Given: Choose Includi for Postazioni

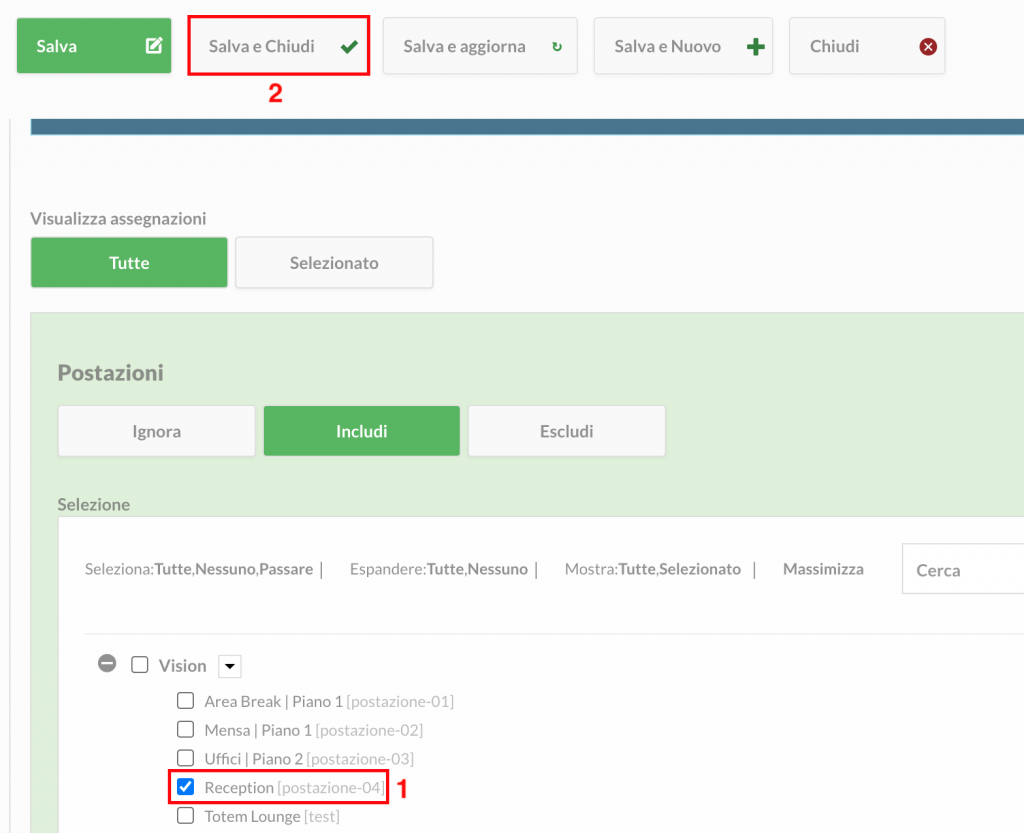Looking at the screenshot, I should point(362,431).
